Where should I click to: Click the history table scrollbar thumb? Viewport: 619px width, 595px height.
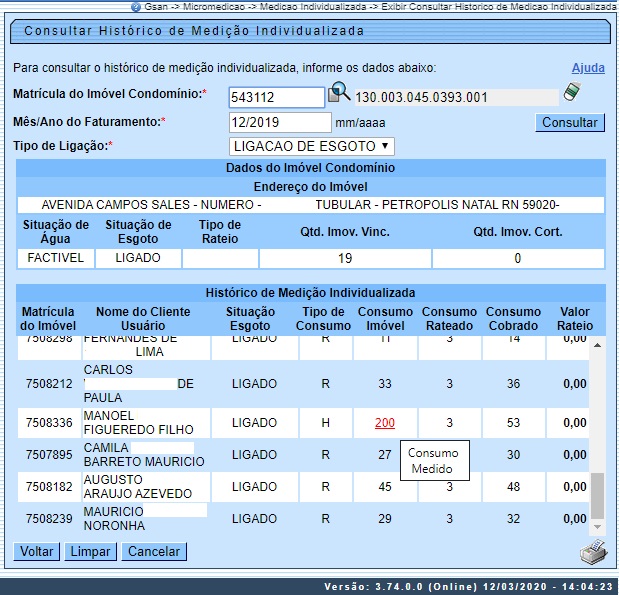tap(598, 495)
